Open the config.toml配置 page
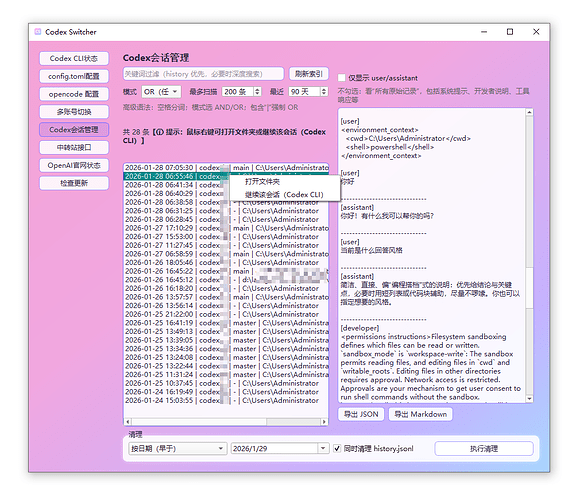 click(74, 76)
